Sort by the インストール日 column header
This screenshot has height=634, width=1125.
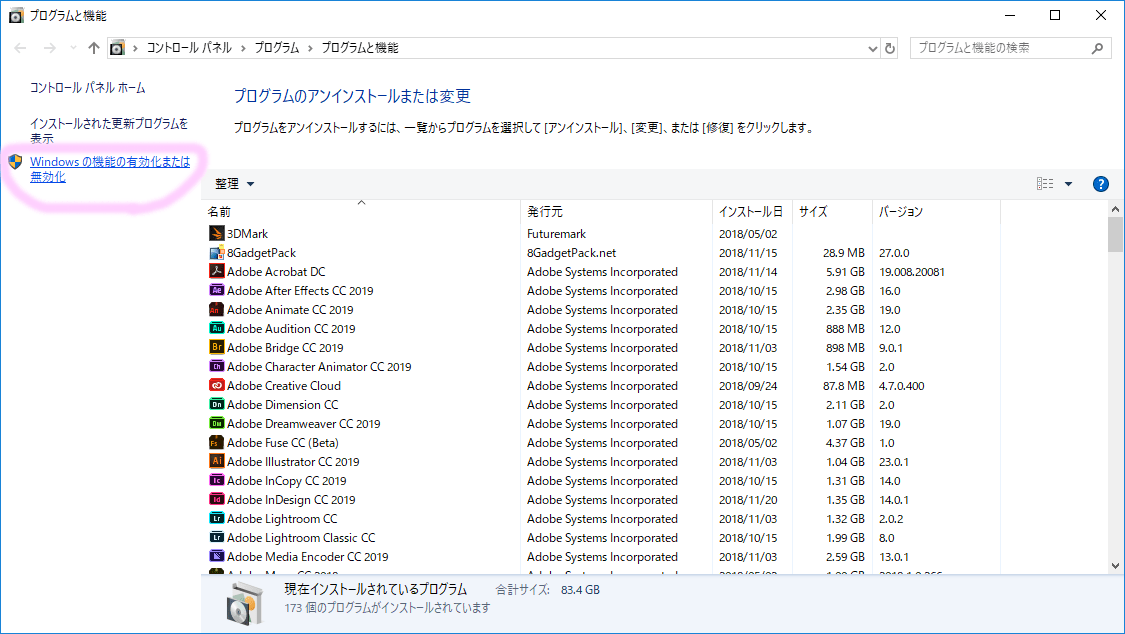coord(752,212)
